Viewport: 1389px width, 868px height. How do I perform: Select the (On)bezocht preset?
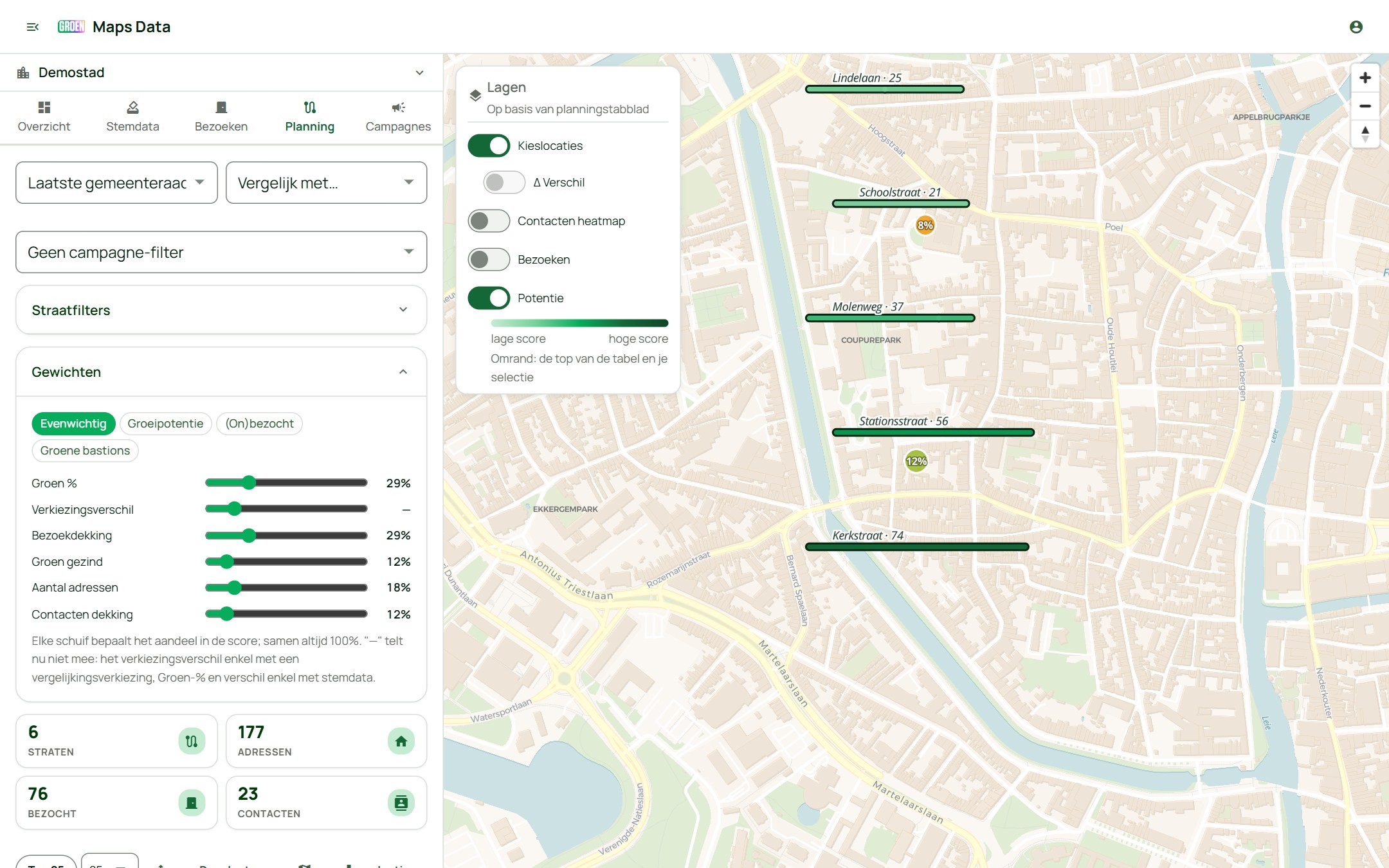(259, 424)
